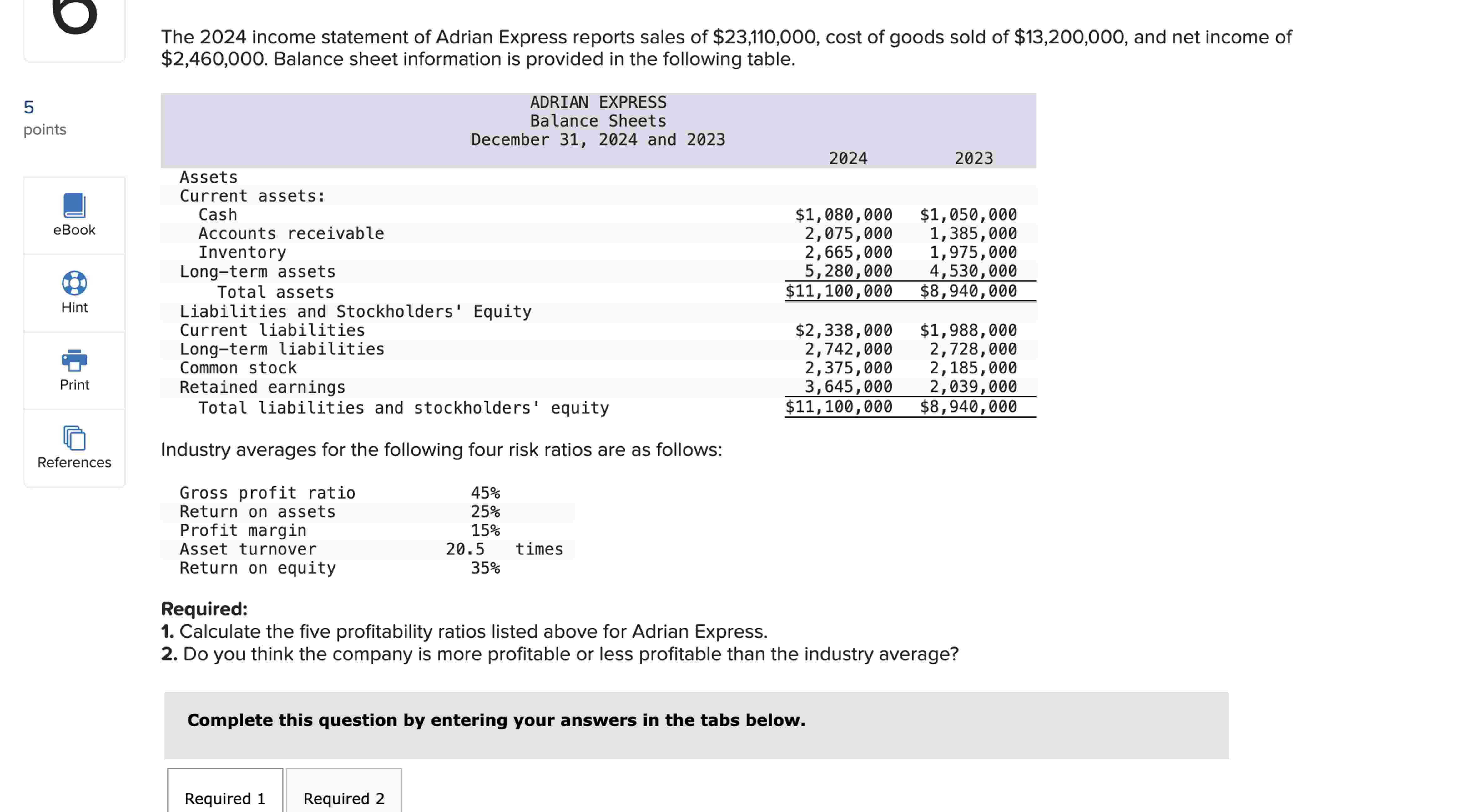Click the Hint label
The height and width of the screenshot is (812, 1478).
pyautogui.click(x=75, y=307)
